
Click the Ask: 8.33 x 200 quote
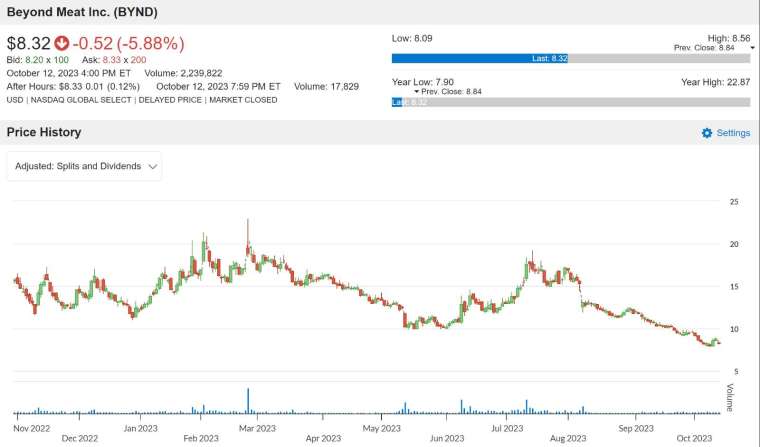tap(114, 60)
